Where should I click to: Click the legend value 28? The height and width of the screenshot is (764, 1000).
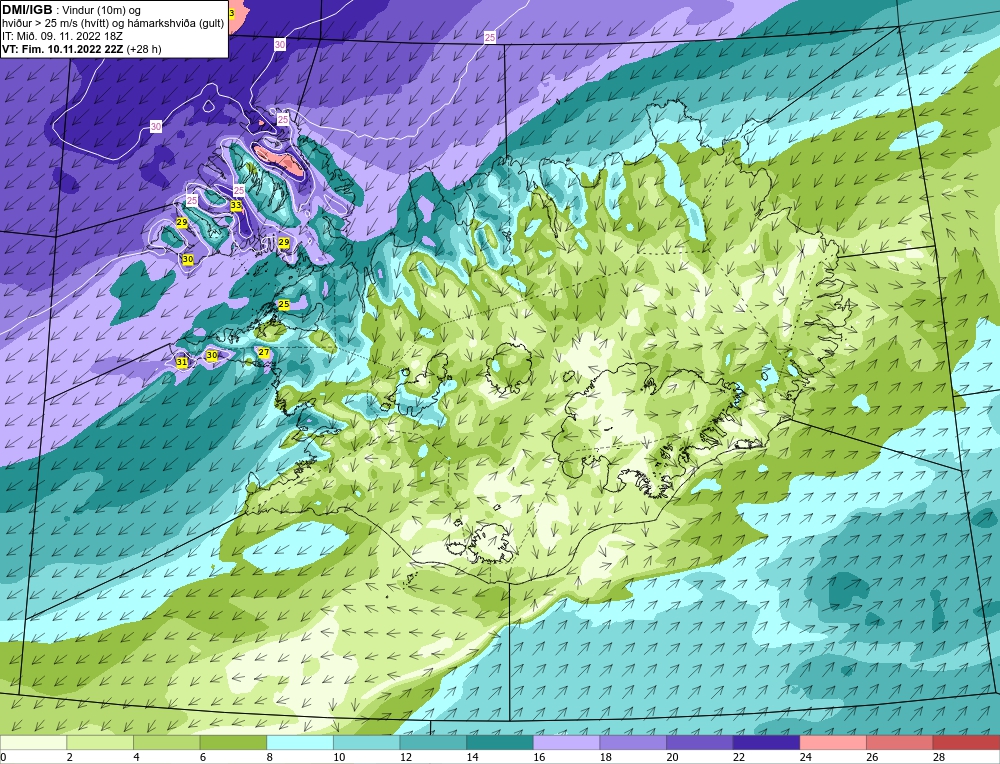[939, 757]
